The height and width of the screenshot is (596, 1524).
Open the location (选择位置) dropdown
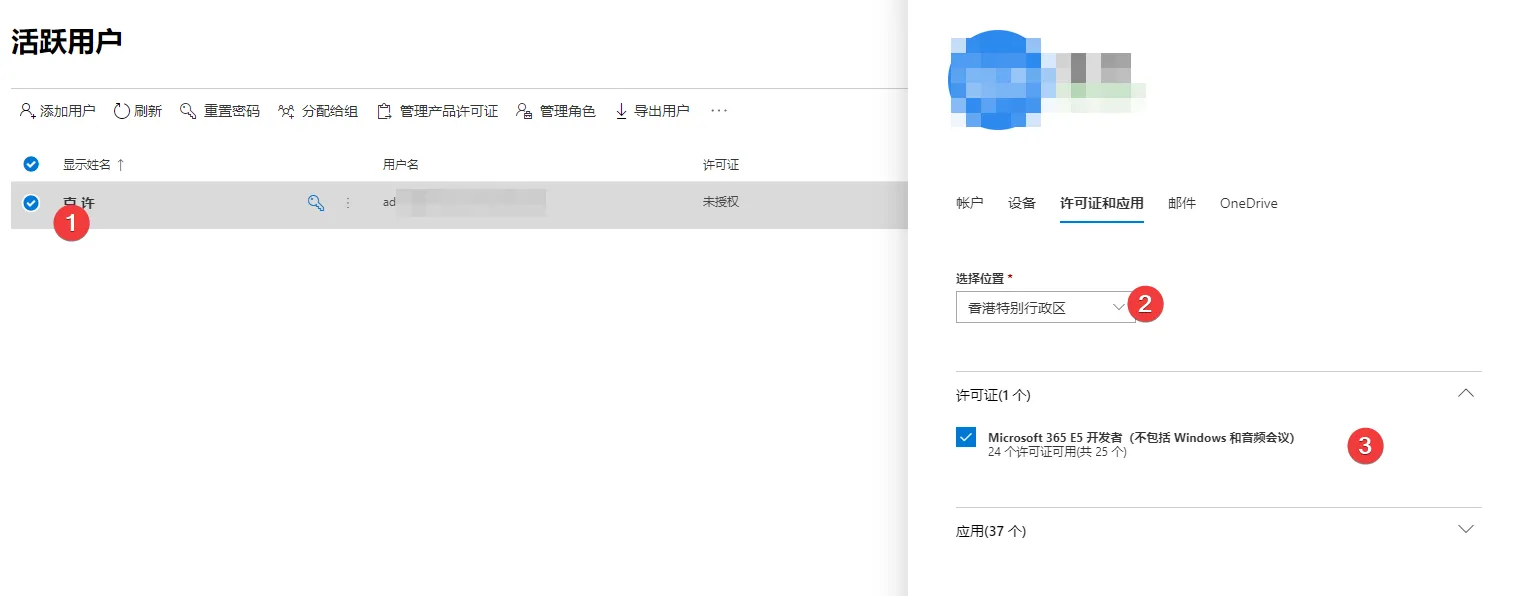click(x=1044, y=308)
